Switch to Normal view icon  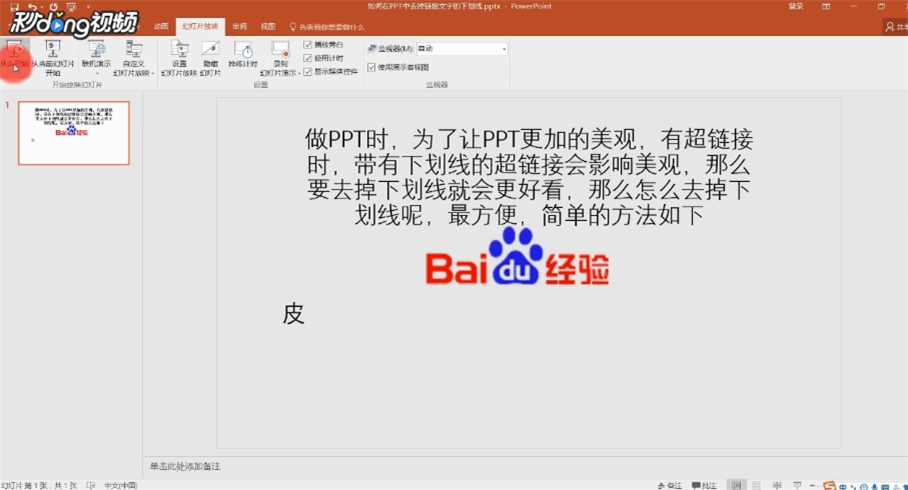tap(736, 485)
